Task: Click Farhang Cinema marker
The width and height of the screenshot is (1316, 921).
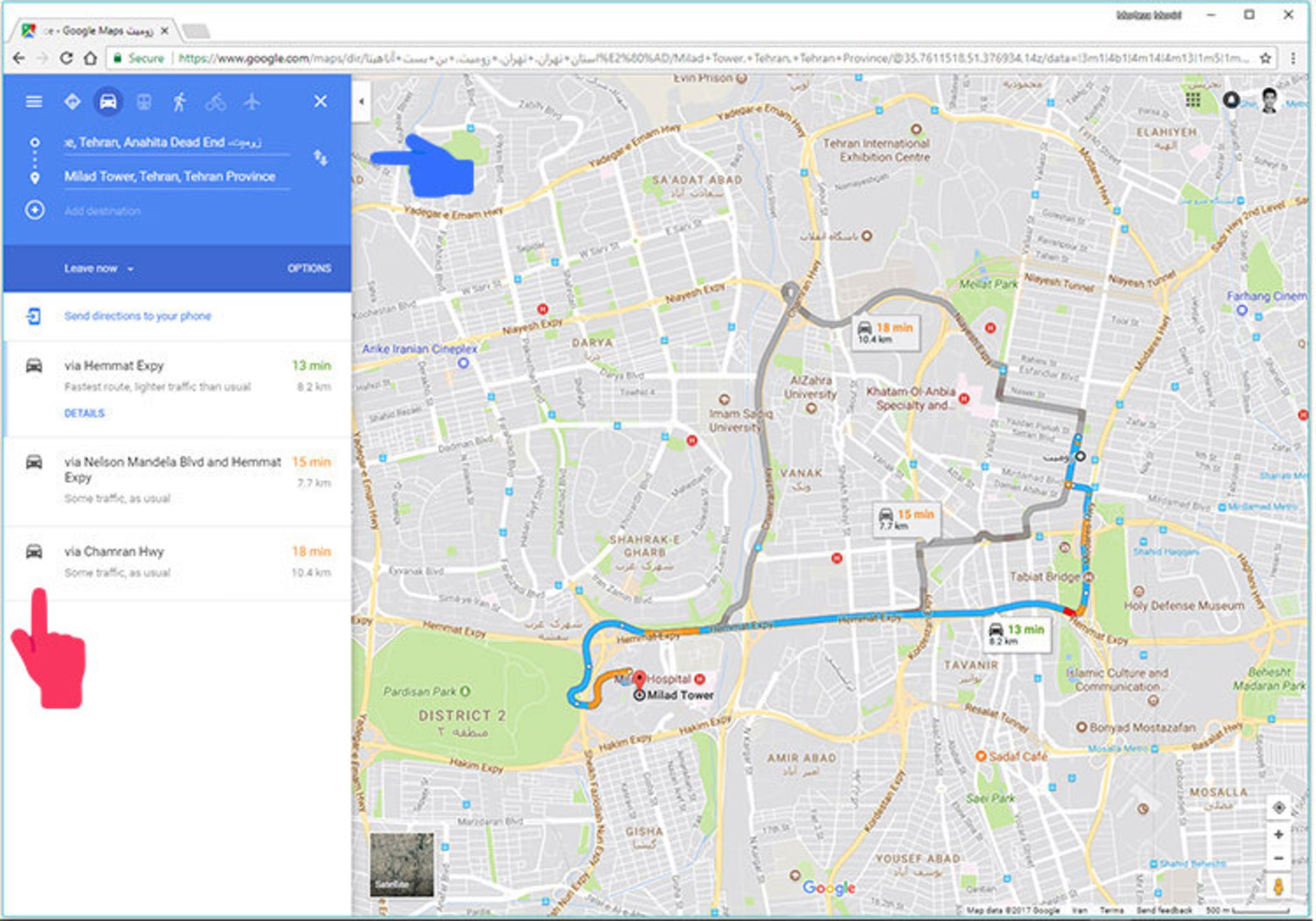Action: point(1241,310)
